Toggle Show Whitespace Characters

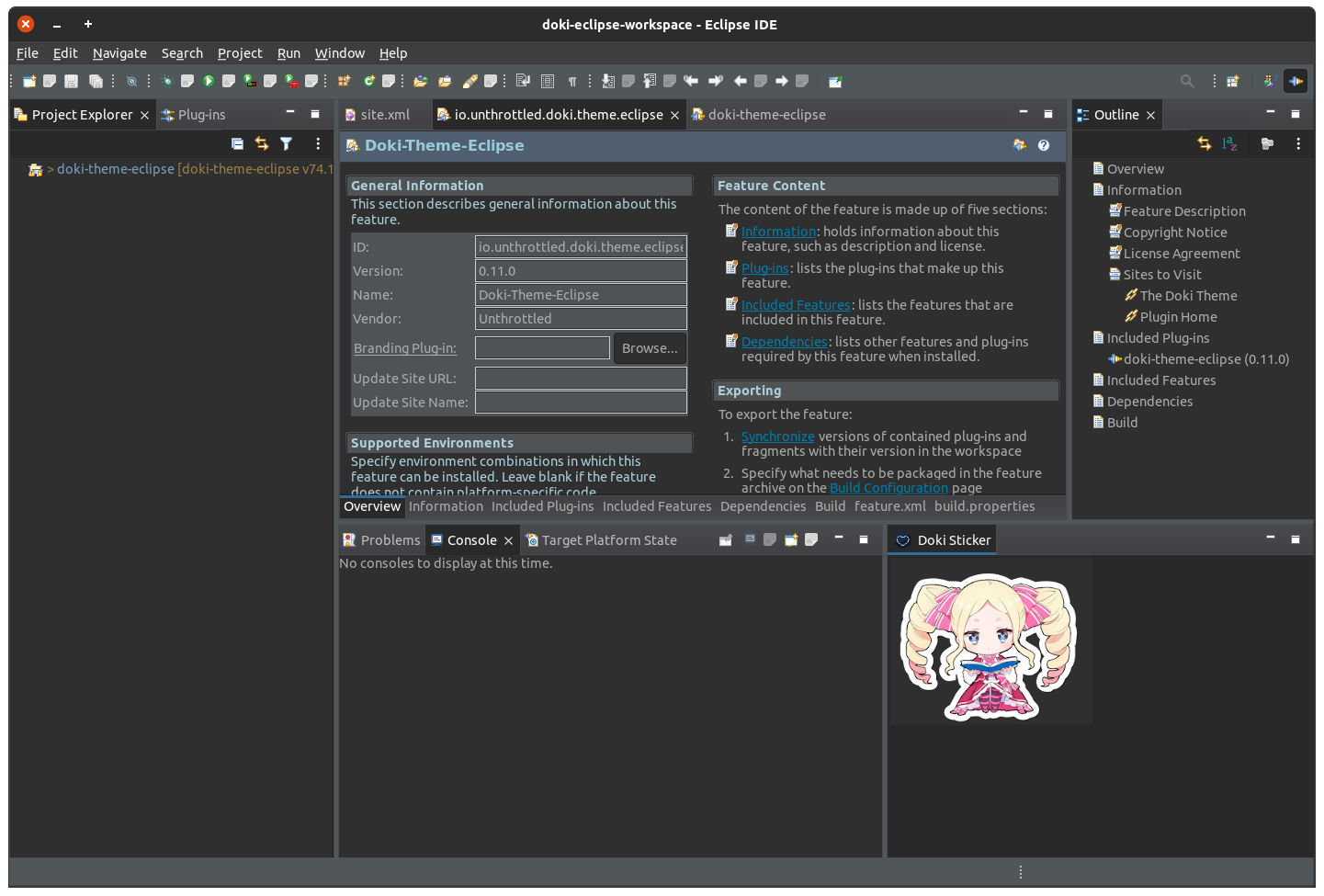point(572,81)
